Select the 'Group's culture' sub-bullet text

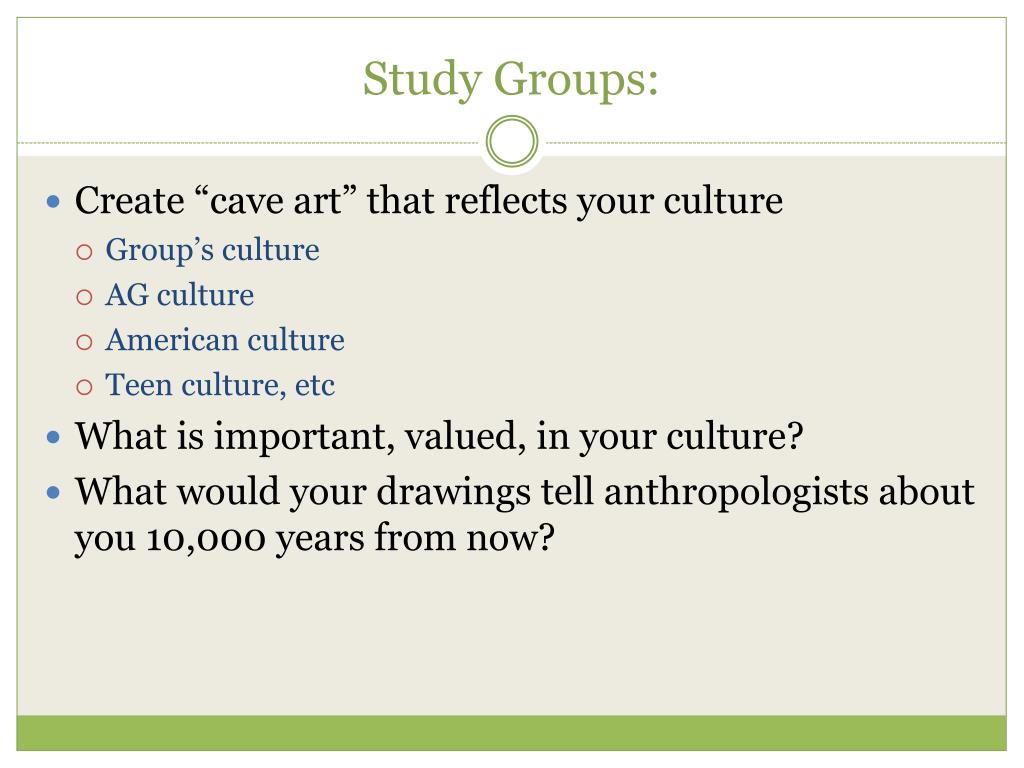click(212, 250)
